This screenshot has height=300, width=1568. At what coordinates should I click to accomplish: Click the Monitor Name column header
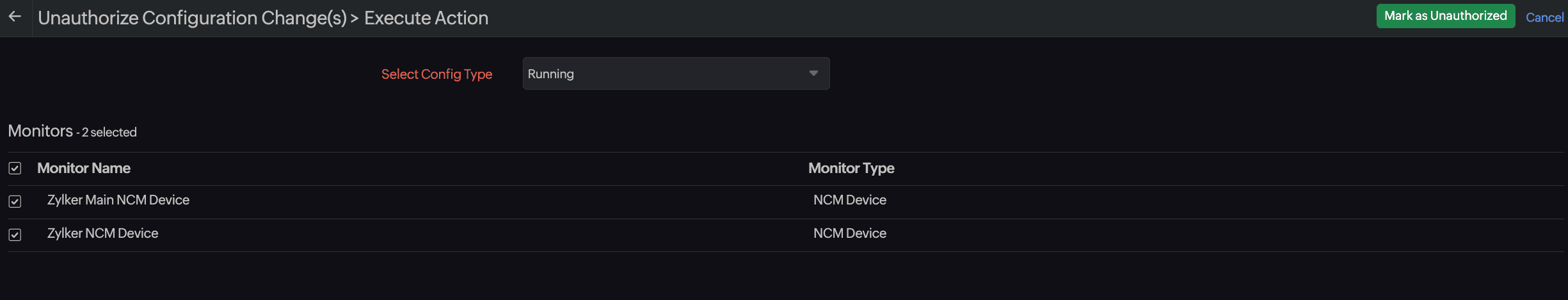point(84,168)
